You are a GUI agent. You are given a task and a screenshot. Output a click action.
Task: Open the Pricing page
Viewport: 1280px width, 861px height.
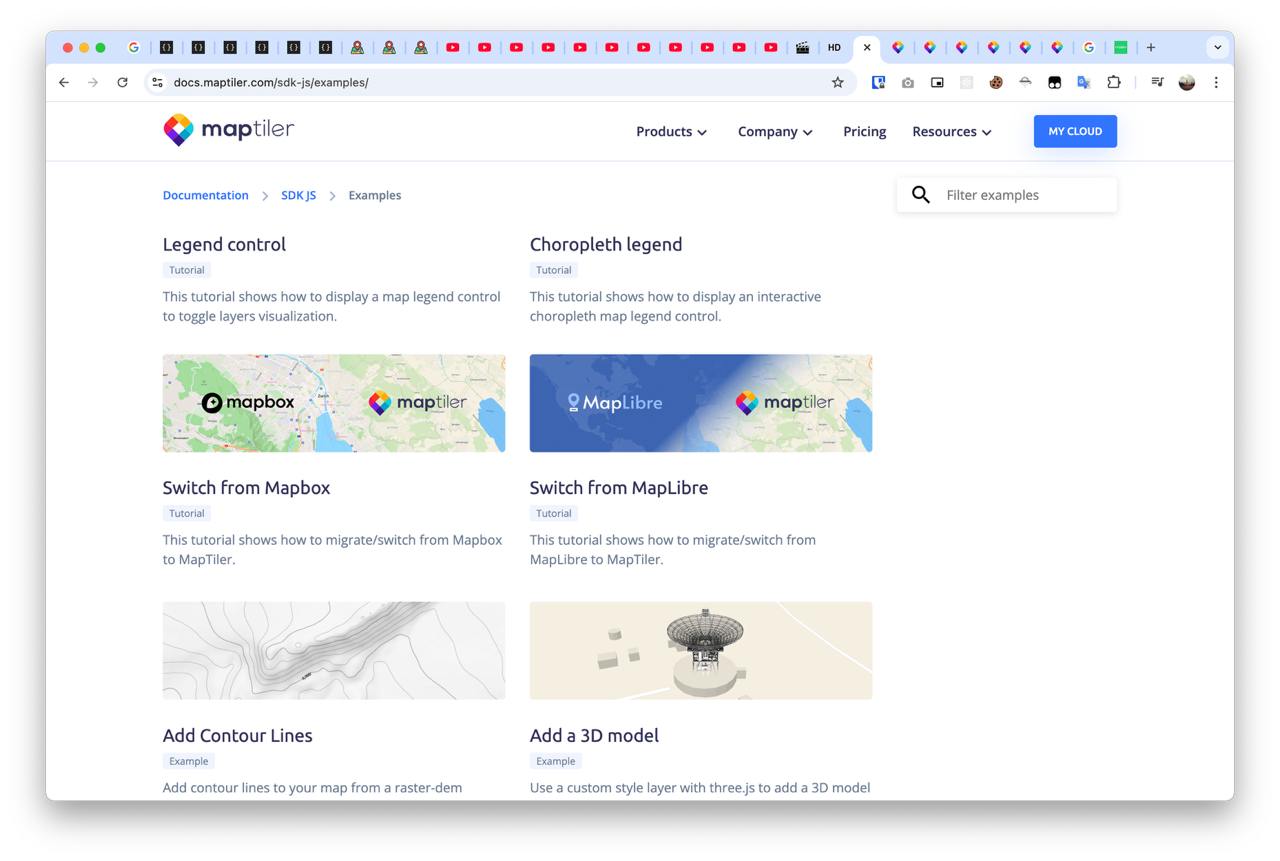(x=864, y=131)
